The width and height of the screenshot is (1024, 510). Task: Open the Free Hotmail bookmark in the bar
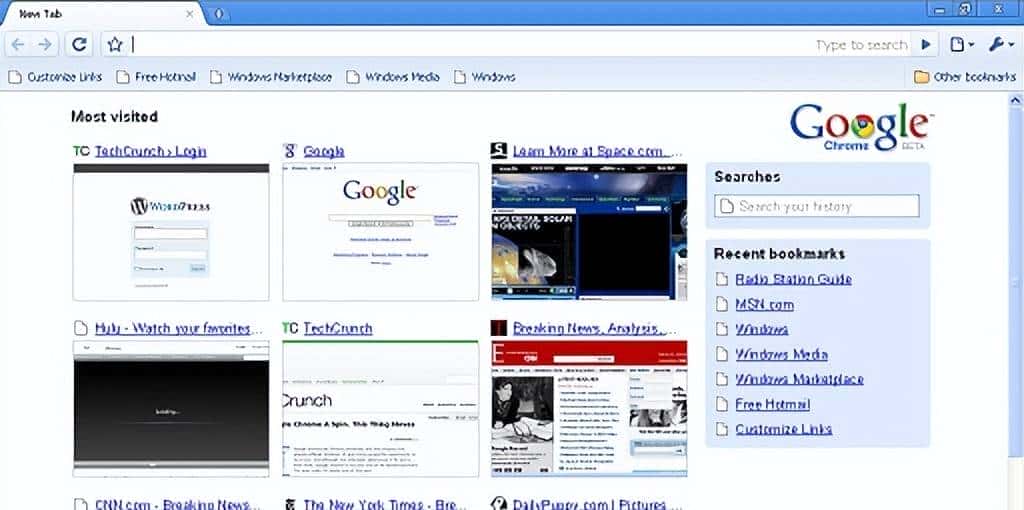tap(156, 77)
